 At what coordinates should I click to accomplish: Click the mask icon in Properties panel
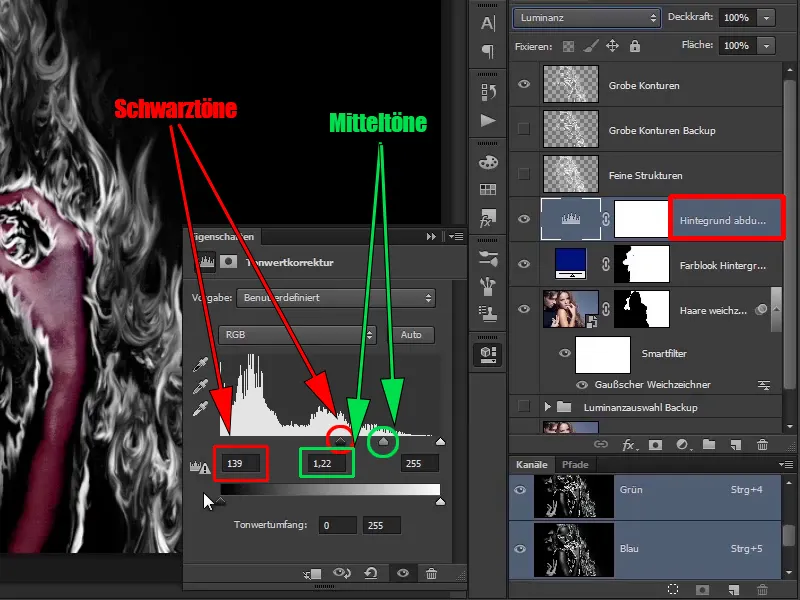point(228,262)
